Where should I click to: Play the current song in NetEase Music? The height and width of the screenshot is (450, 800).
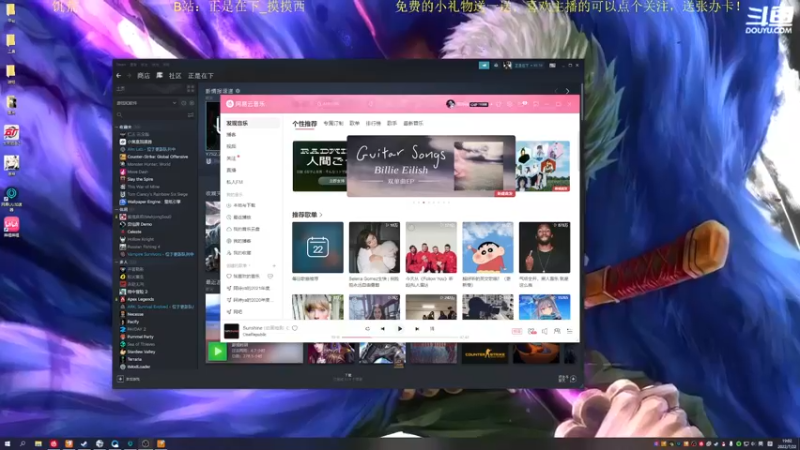[399, 329]
